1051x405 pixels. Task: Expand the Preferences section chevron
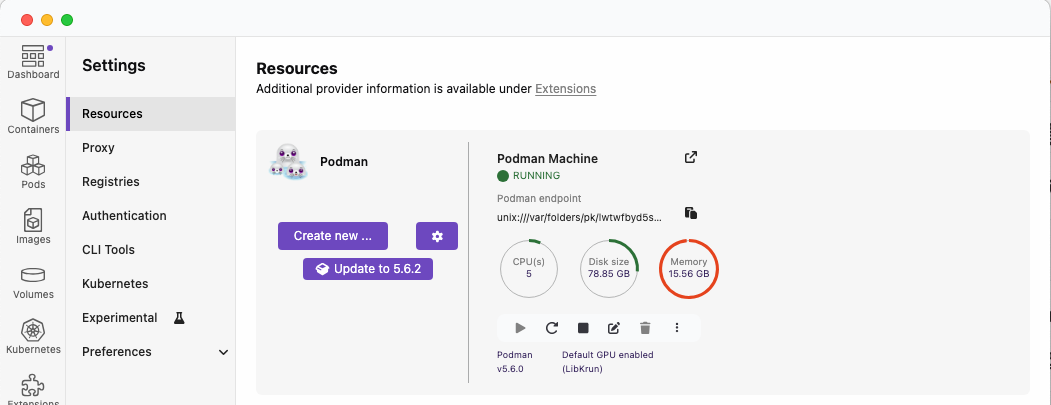[223, 352]
